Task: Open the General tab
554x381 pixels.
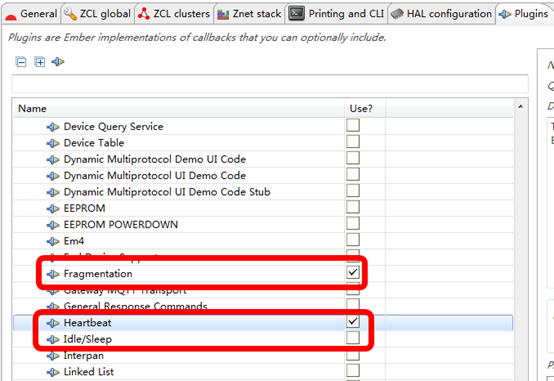Action: [x=31, y=14]
